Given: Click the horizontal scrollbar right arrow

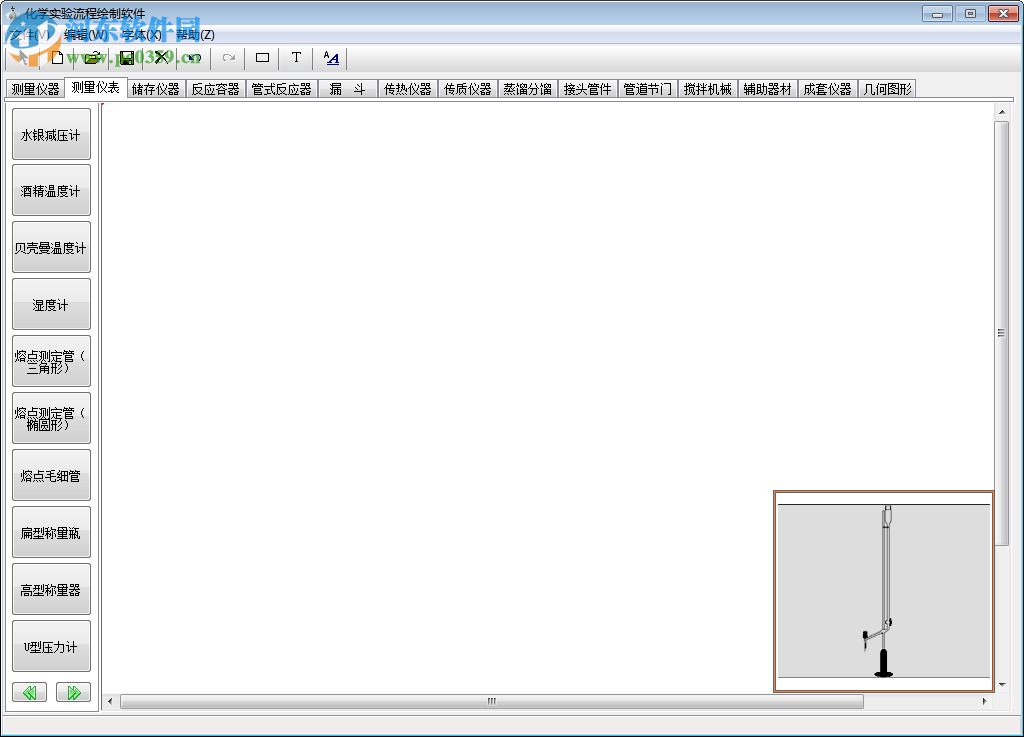Looking at the screenshot, I should [985, 701].
